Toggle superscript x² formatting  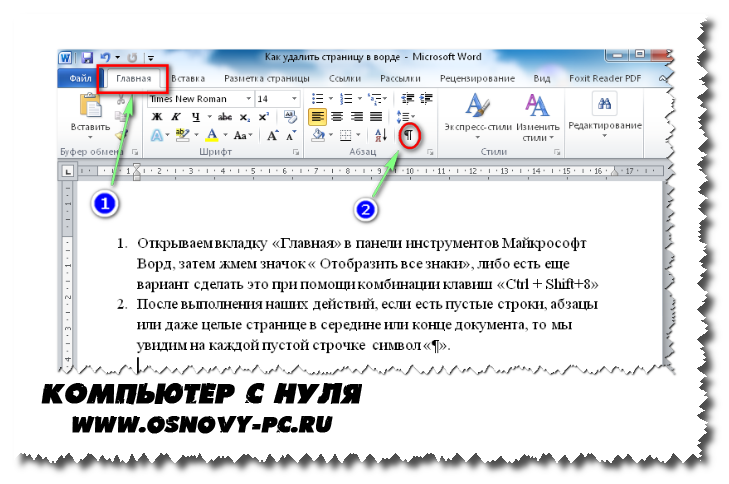(264, 117)
